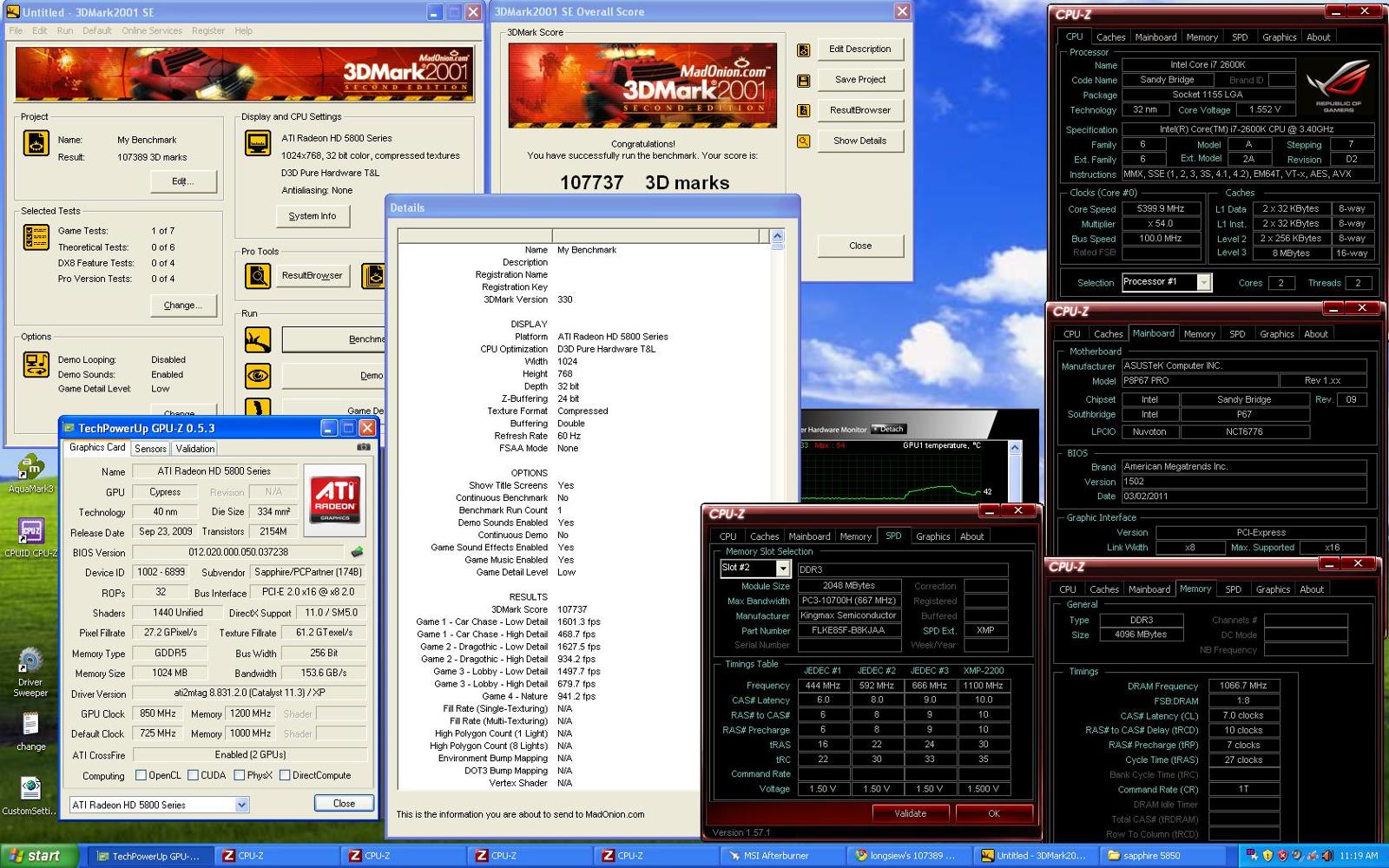Click the MSI Afterburner taskbar item
The height and width of the screenshot is (868, 1389).
pos(783,856)
